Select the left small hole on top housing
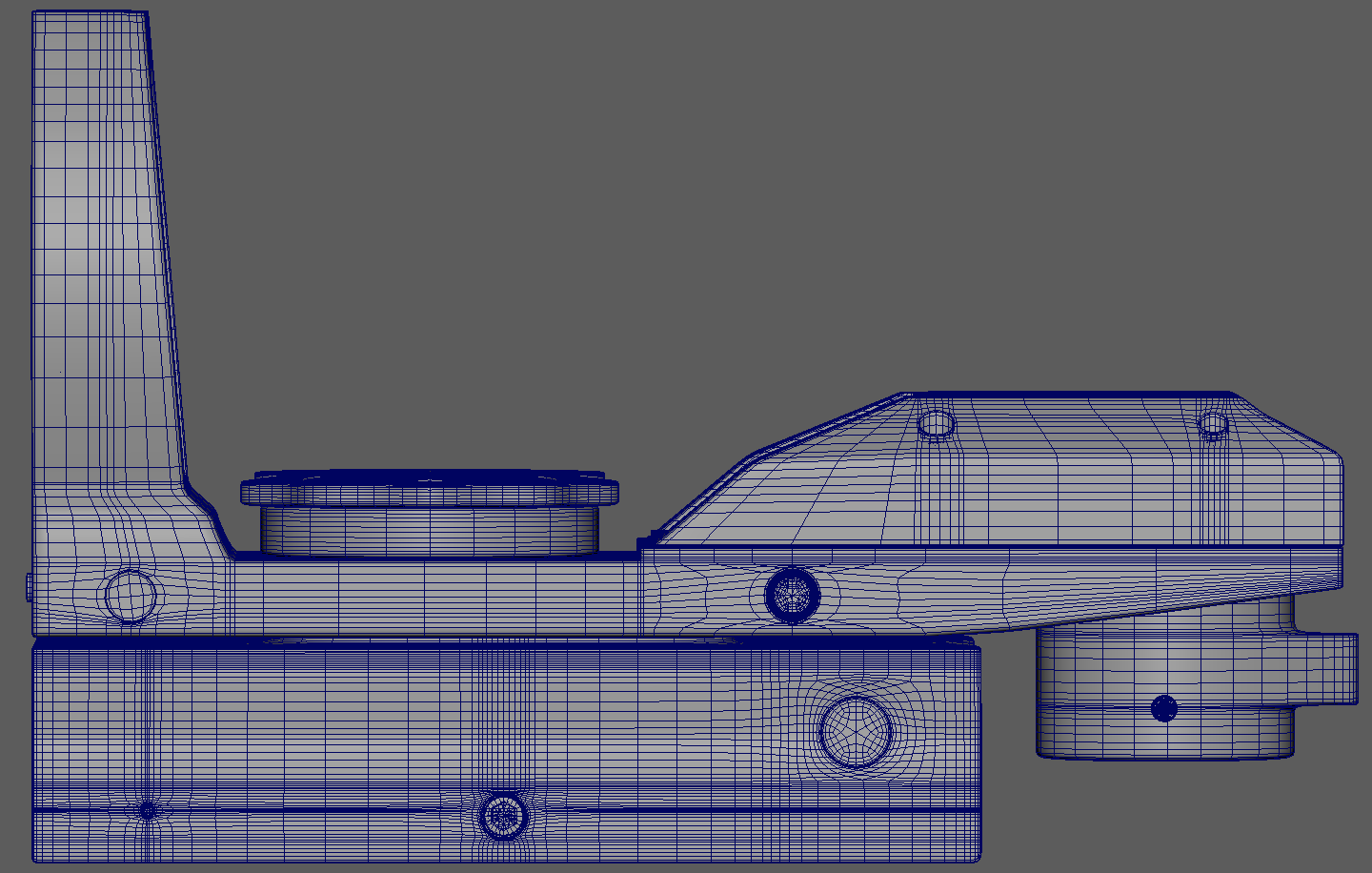Screen dimensions: 1372x873 click(936, 423)
